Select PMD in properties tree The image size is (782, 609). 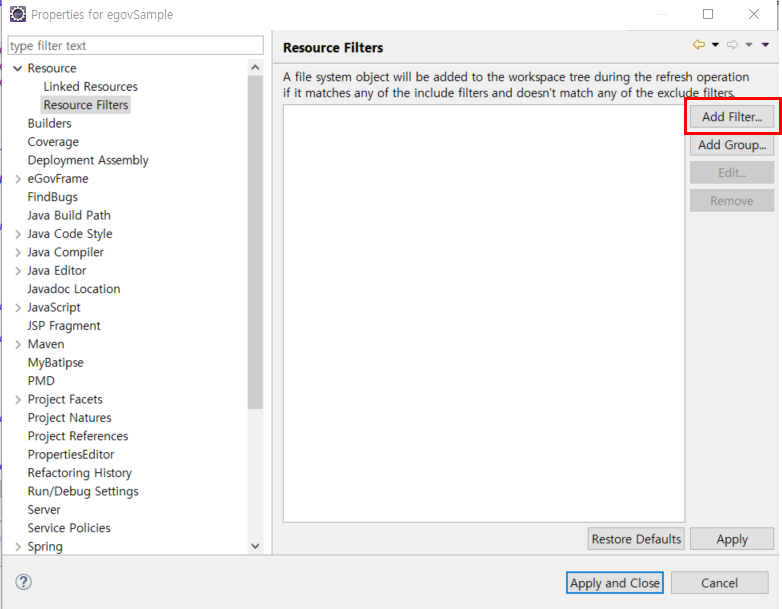click(41, 381)
